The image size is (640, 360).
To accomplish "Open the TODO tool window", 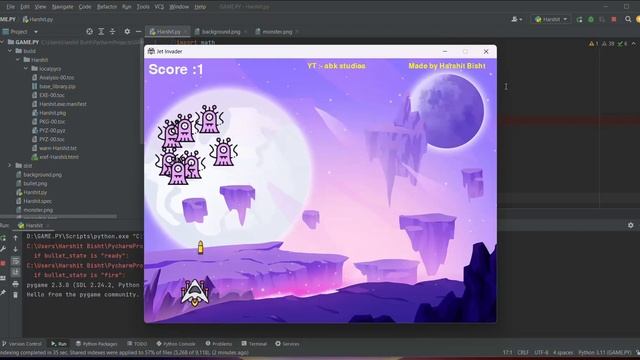I will [x=137, y=344].
